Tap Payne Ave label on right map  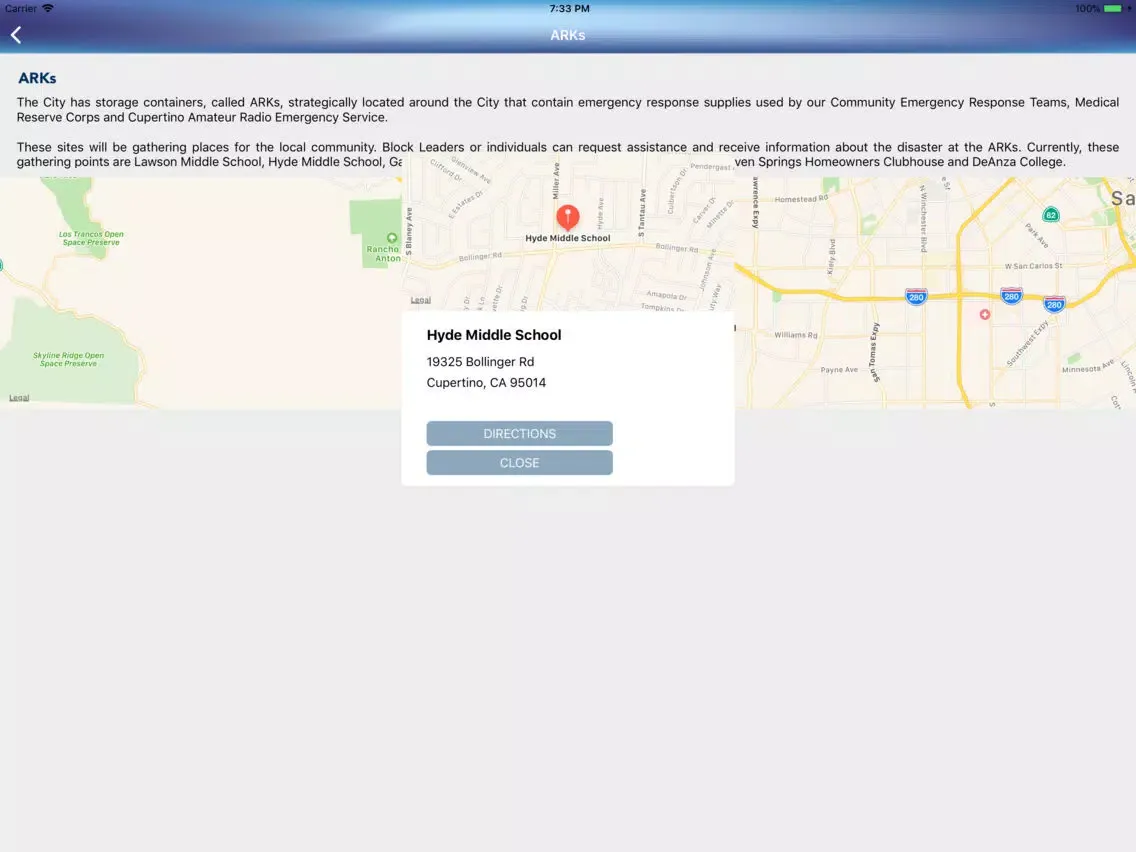click(x=839, y=369)
